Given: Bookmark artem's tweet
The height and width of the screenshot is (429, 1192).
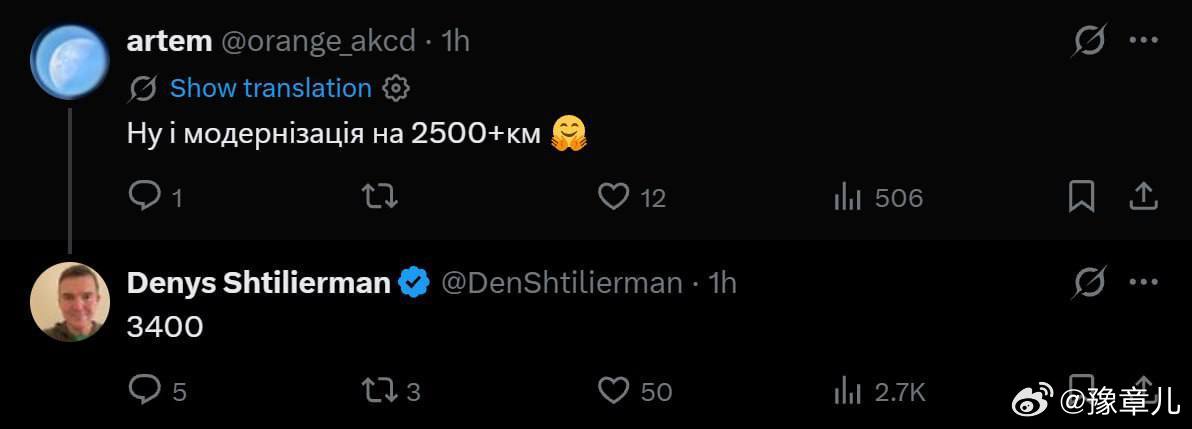Looking at the screenshot, I should click(x=1081, y=196).
